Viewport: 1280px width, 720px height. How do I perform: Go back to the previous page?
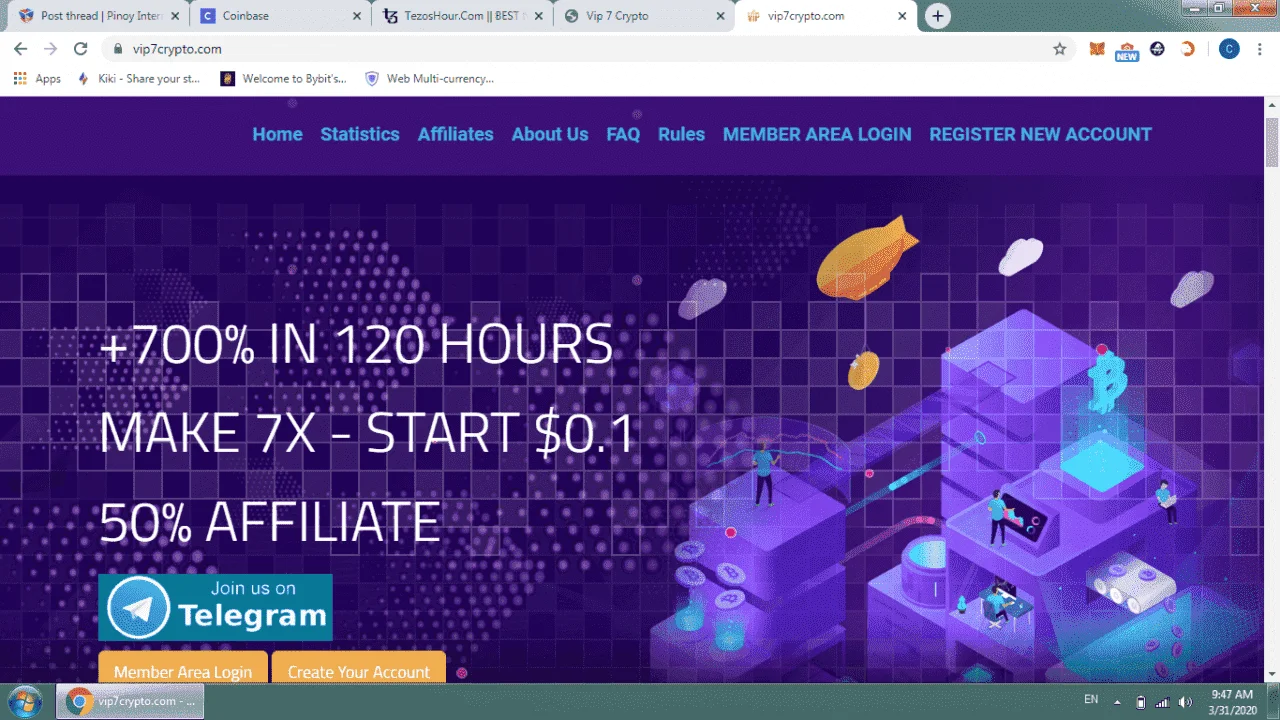pyautogui.click(x=21, y=49)
